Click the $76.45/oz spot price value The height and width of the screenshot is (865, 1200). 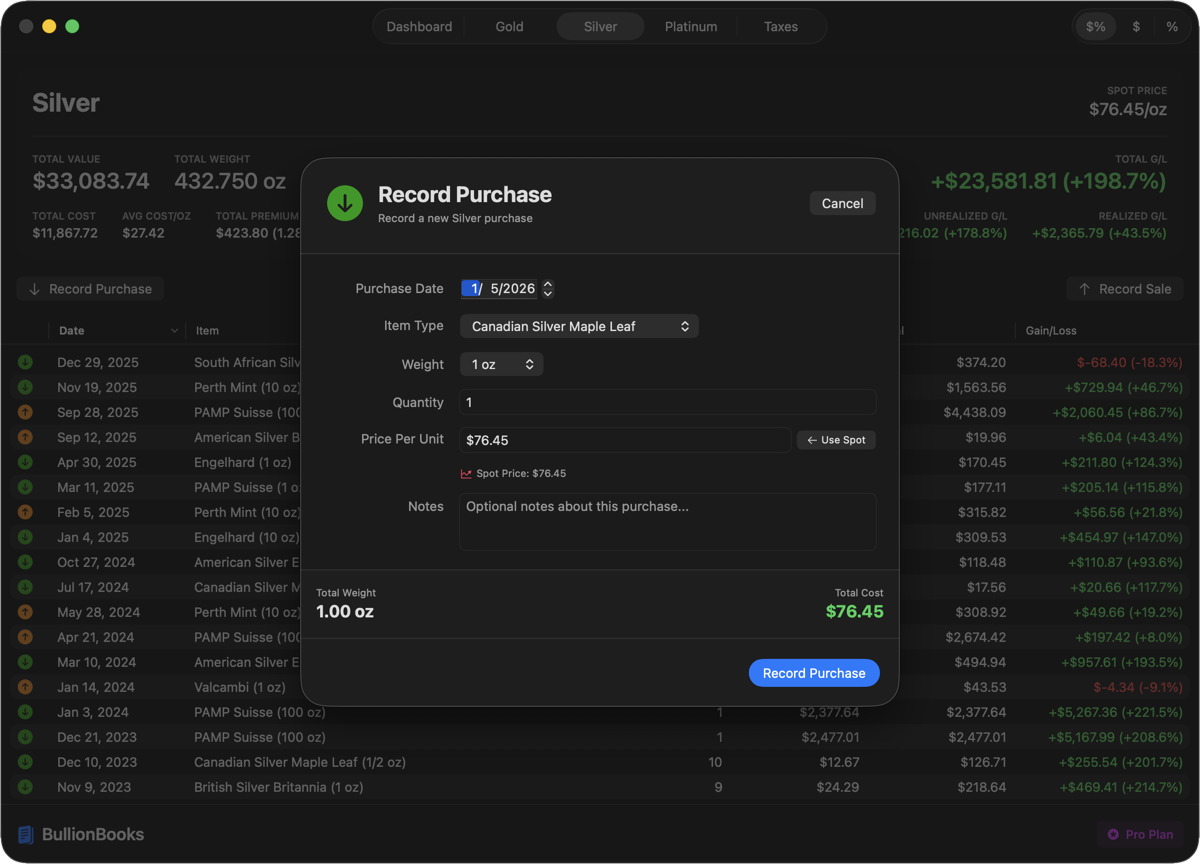(x=1128, y=109)
